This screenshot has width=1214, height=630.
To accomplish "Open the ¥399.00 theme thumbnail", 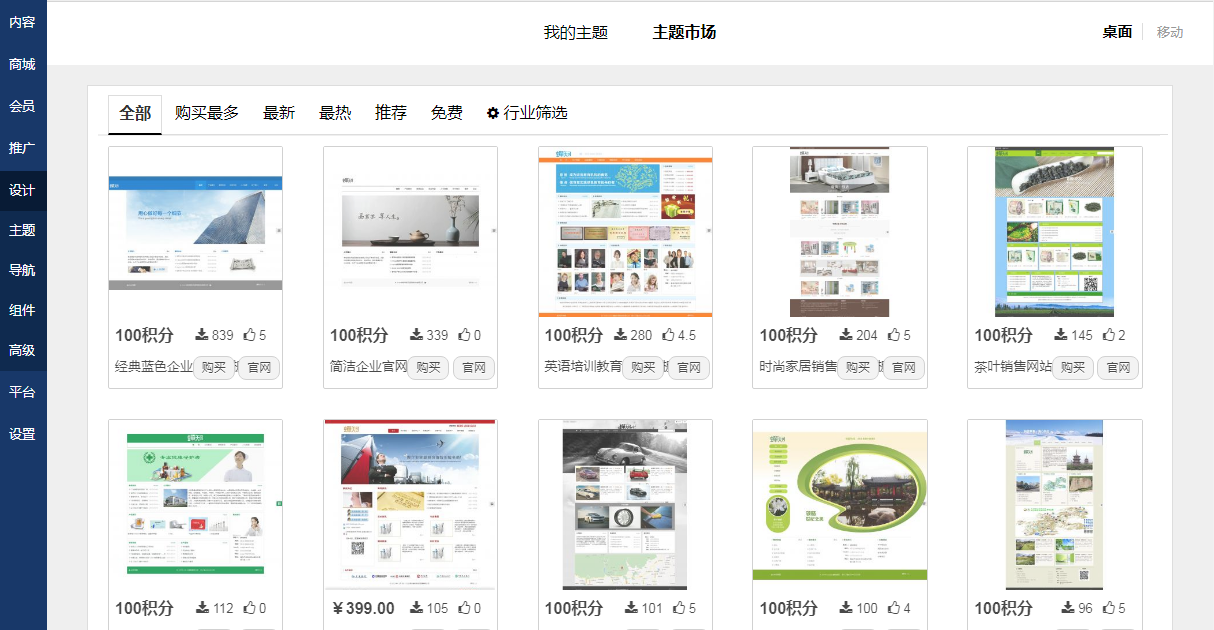I will (x=410, y=504).
